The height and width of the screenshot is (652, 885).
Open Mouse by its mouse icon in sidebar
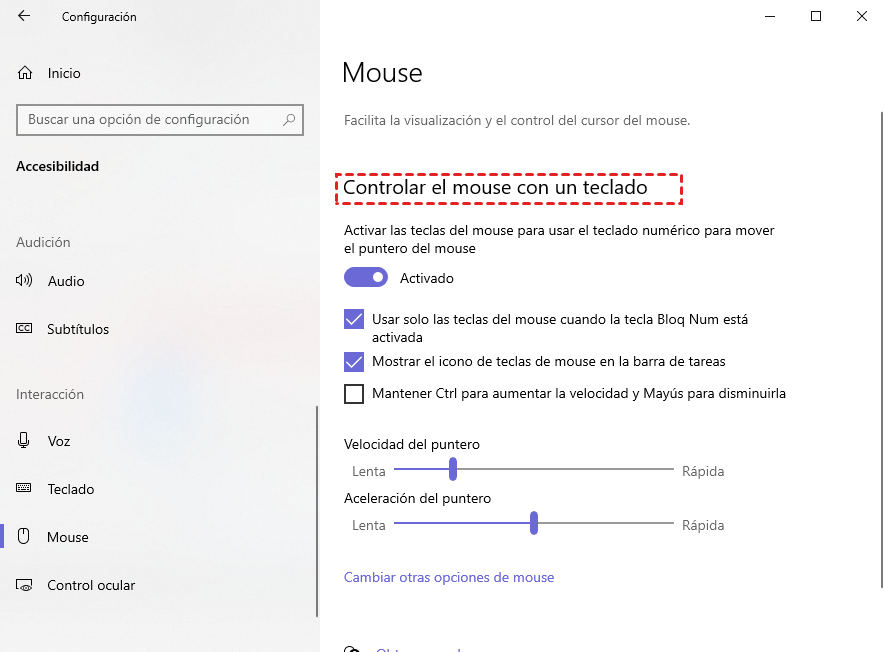23,536
